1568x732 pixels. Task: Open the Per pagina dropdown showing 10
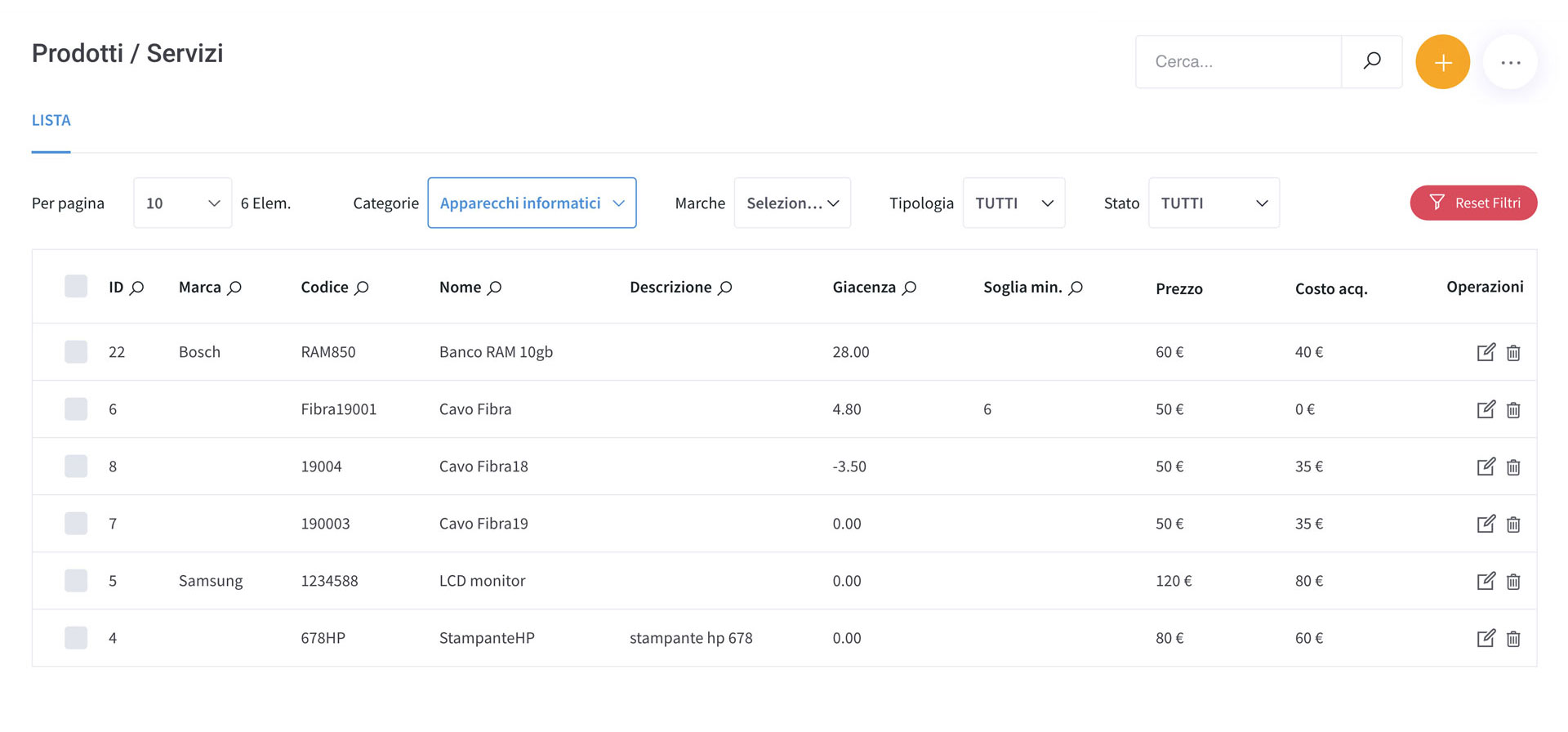(x=183, y=203)
